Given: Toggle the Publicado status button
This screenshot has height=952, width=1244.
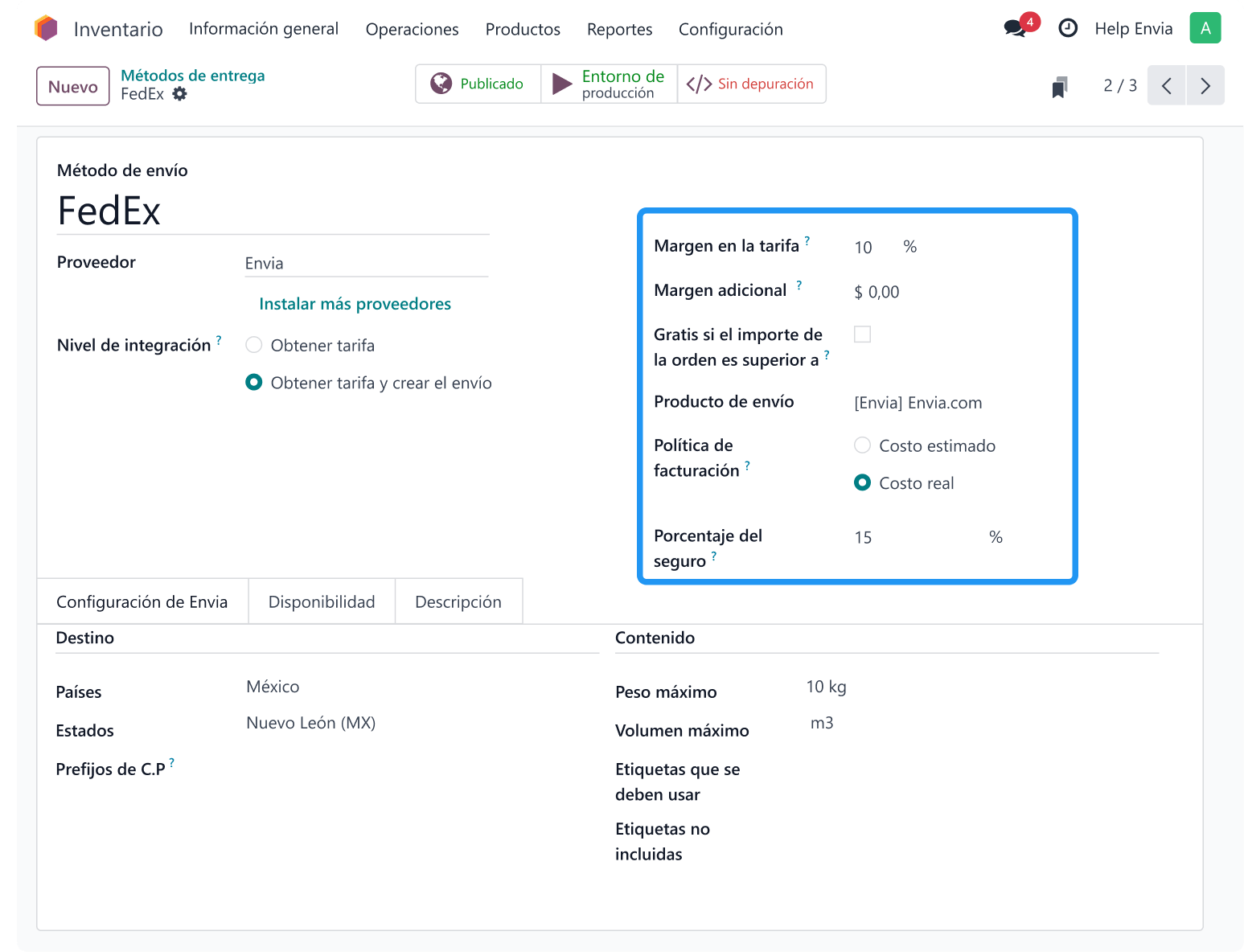Looking at the screenshot, I should pos(478,84).
